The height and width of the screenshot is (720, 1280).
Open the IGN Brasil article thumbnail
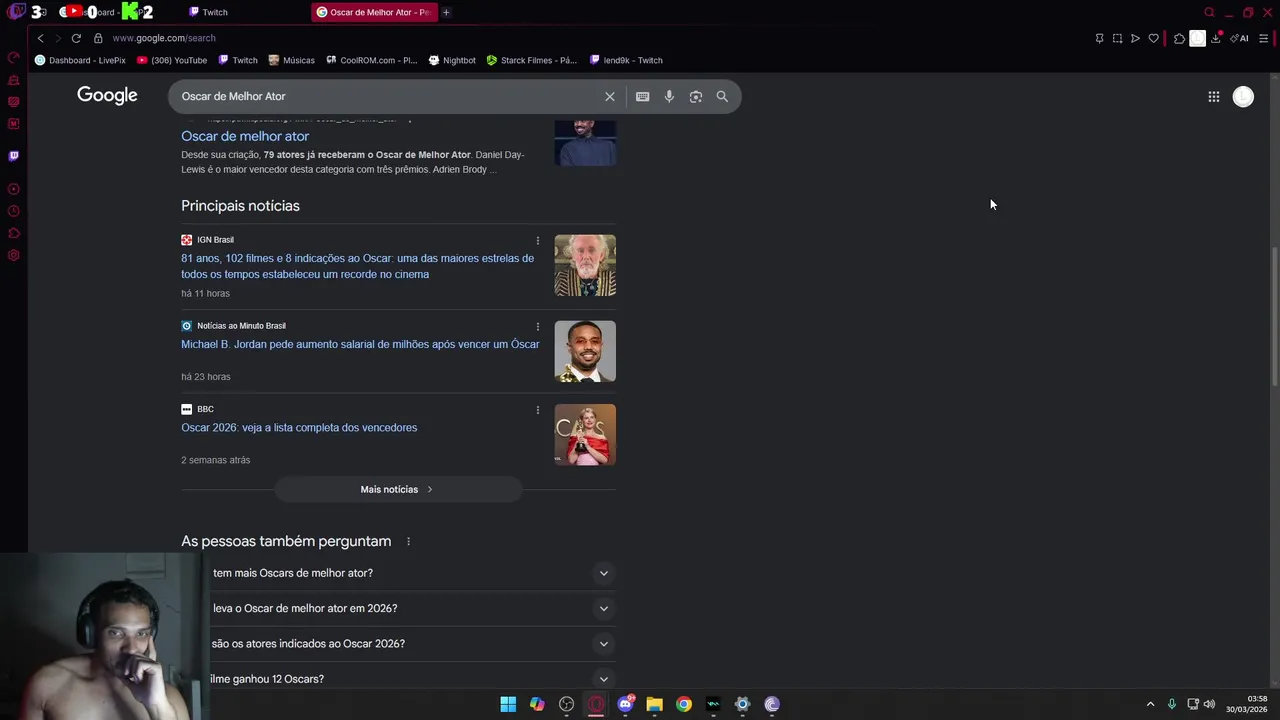(x=585, y=265)
